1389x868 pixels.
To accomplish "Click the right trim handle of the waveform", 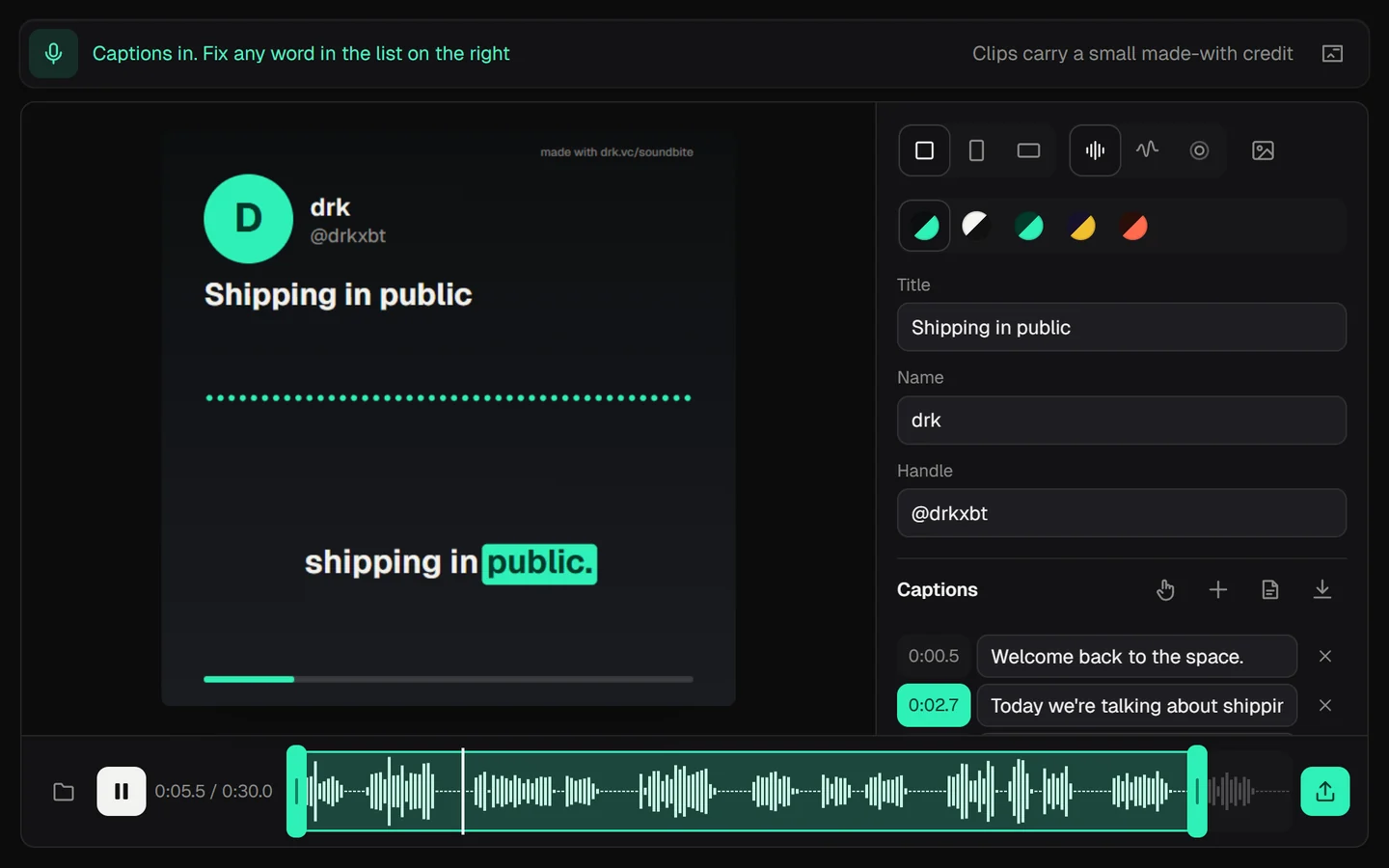I will pyautogui.click(x=1197, y=791).
